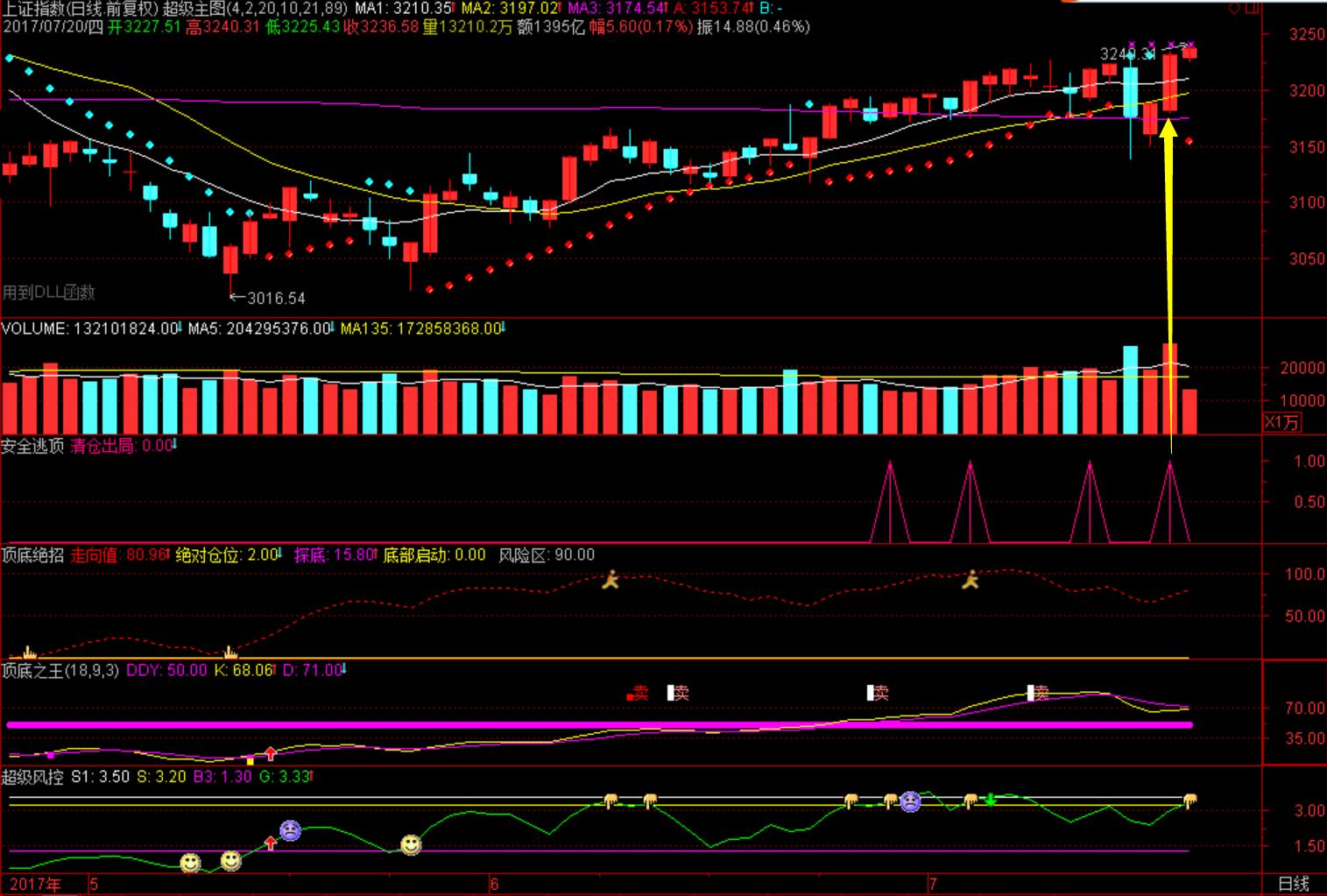
Task: Click the MA3: 3174.54 value
Action: pos(617,9)
